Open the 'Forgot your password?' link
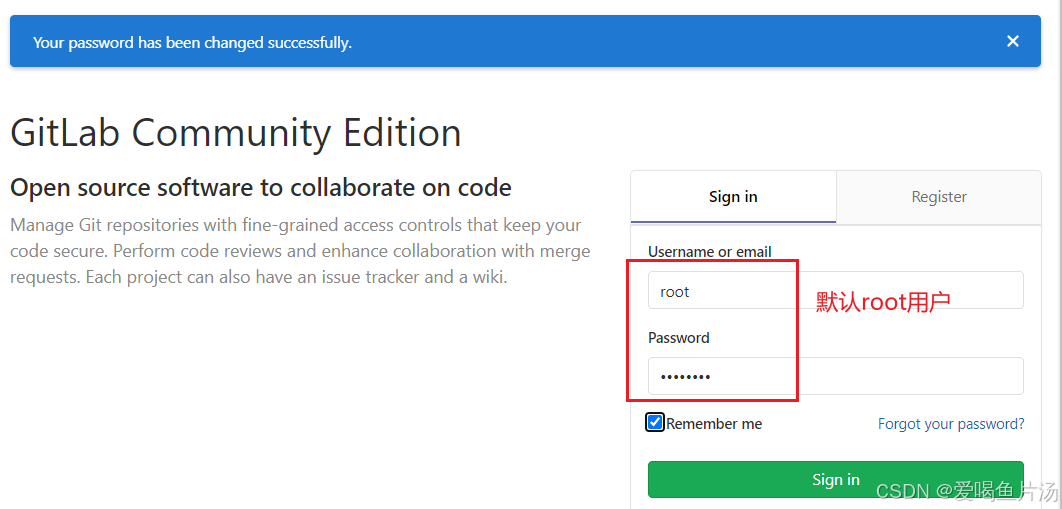This screenshot has width=1062, height=509. point(951,424)
